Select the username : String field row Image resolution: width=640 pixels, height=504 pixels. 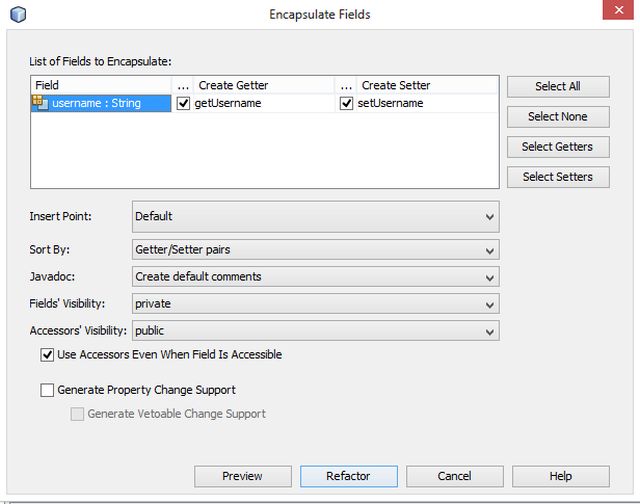click(x=100, y=103)
